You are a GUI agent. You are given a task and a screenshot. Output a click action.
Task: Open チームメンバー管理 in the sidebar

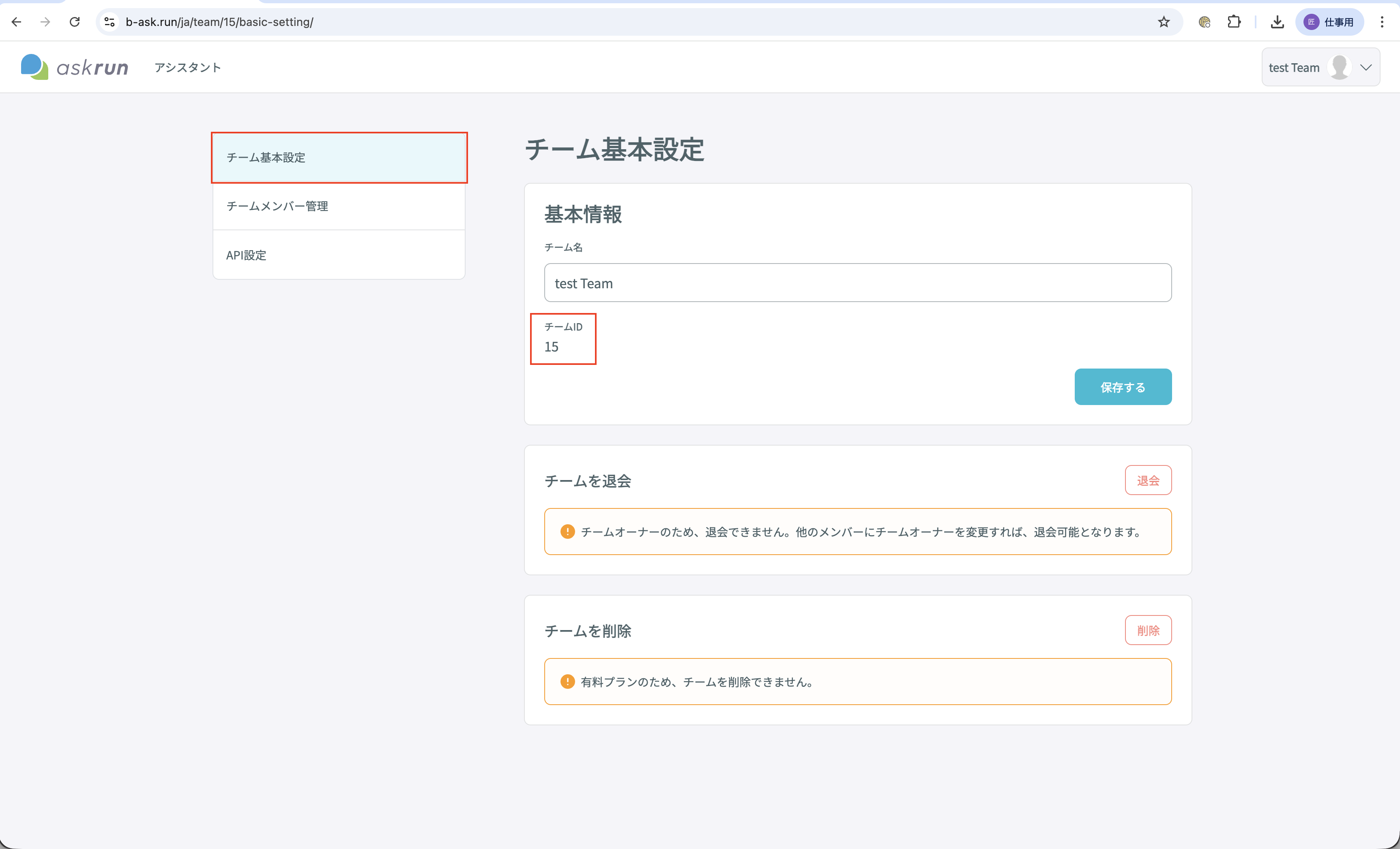[x=339, y=206]
